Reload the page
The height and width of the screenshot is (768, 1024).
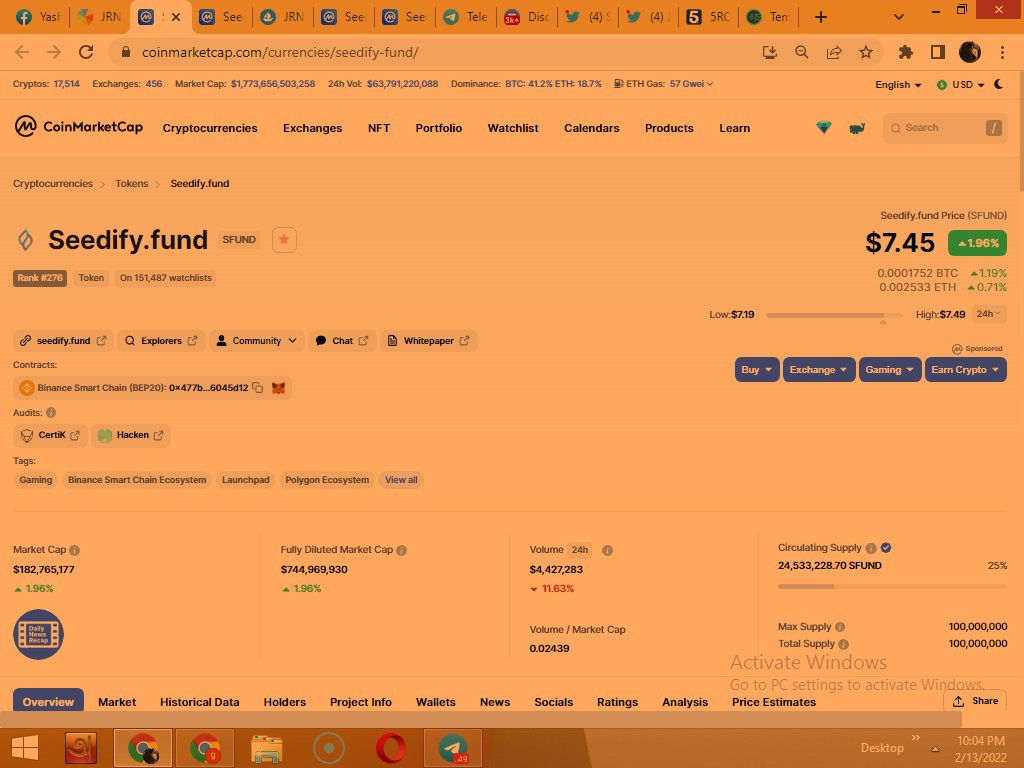[86, 52]
